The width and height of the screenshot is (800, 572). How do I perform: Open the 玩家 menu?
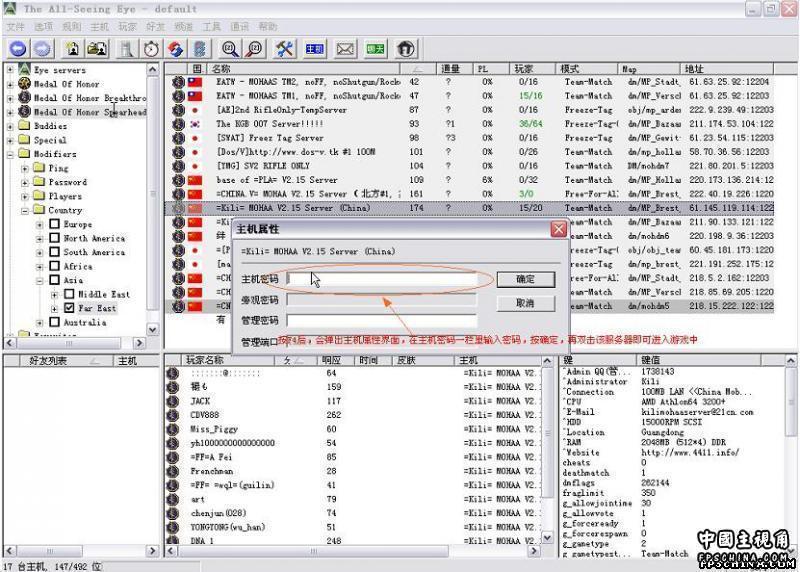tap(128, 26)
